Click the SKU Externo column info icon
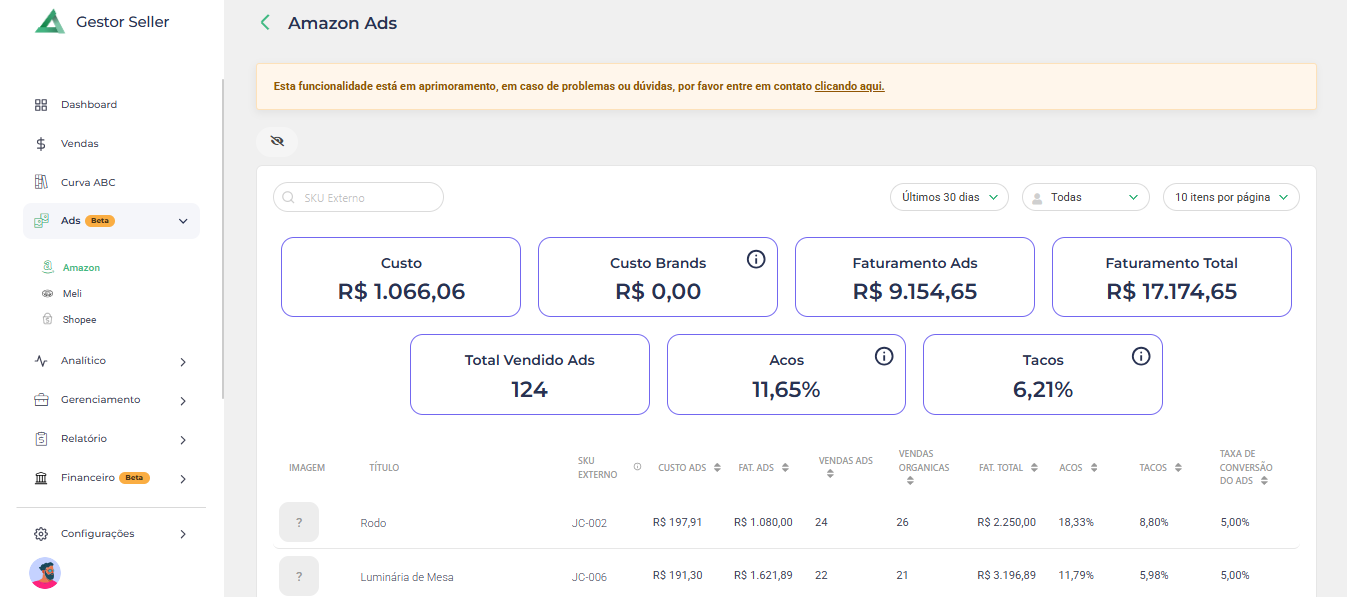The width and height of the screenshot is (1347, 597). 637,467
